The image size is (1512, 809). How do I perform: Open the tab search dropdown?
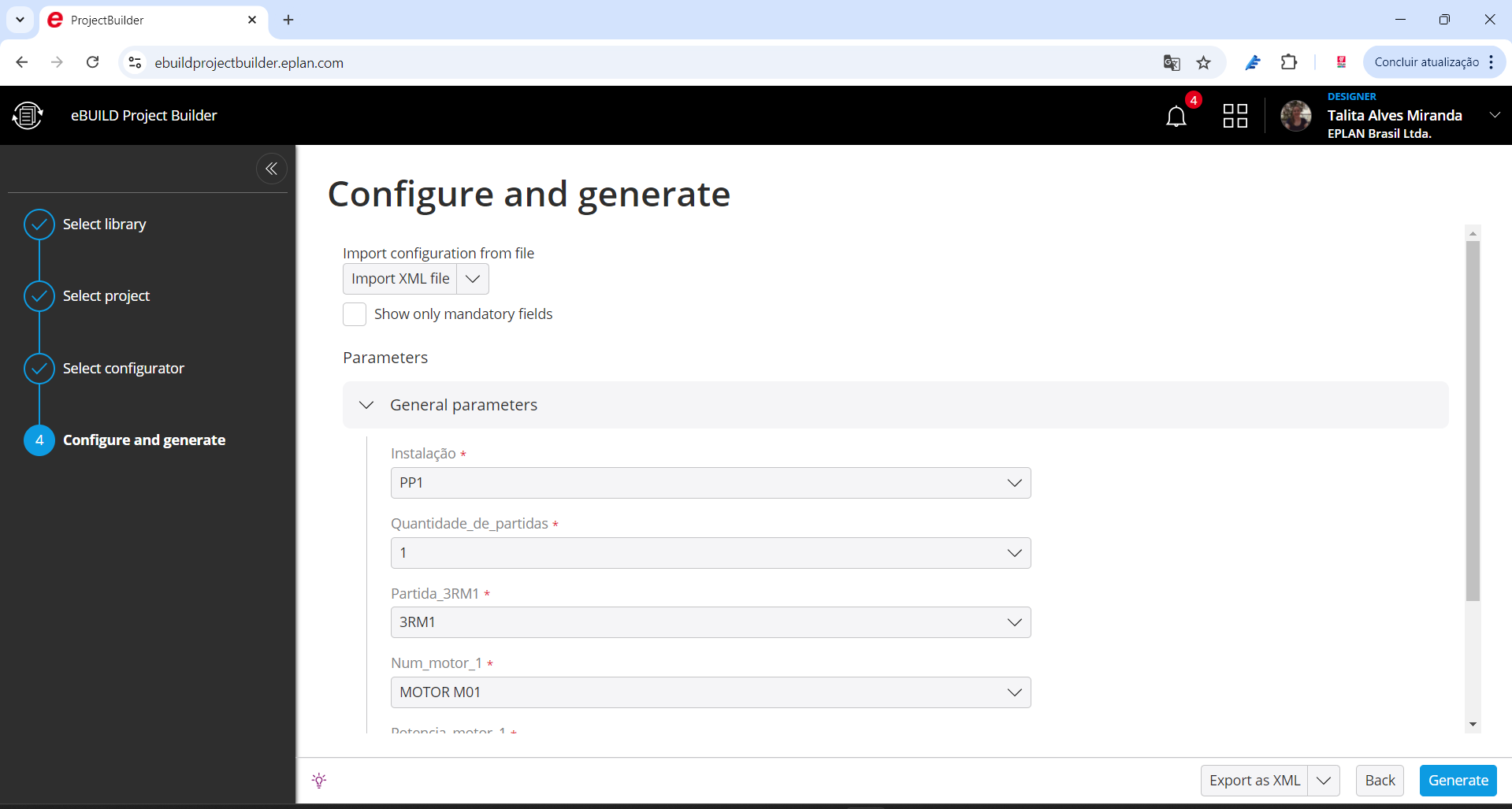tap(20, 20)
